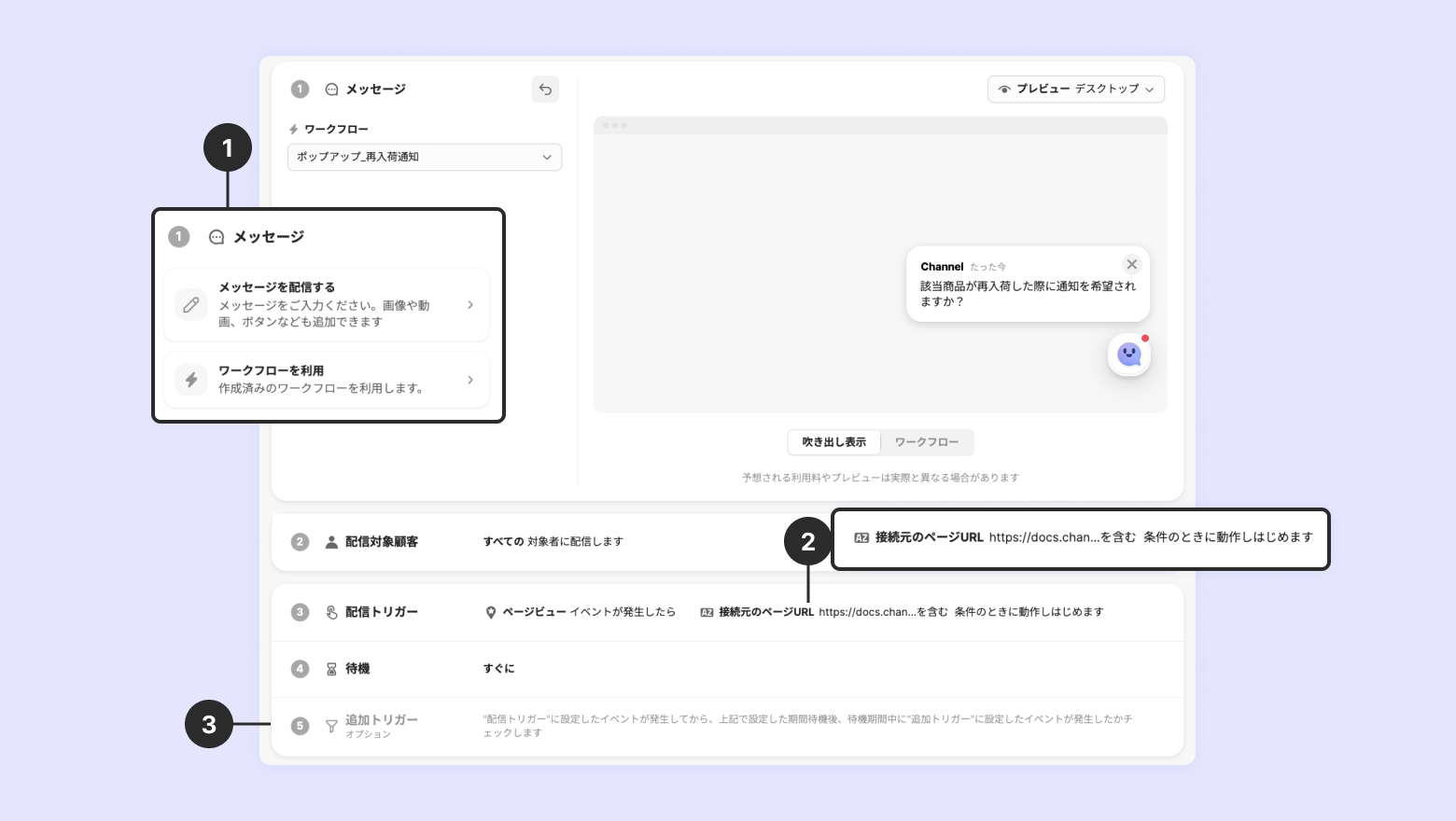The width and height of the screenshot is (1456, 821).
Task: Click the Channel sender name in the popup
Action: pos(942,267)
